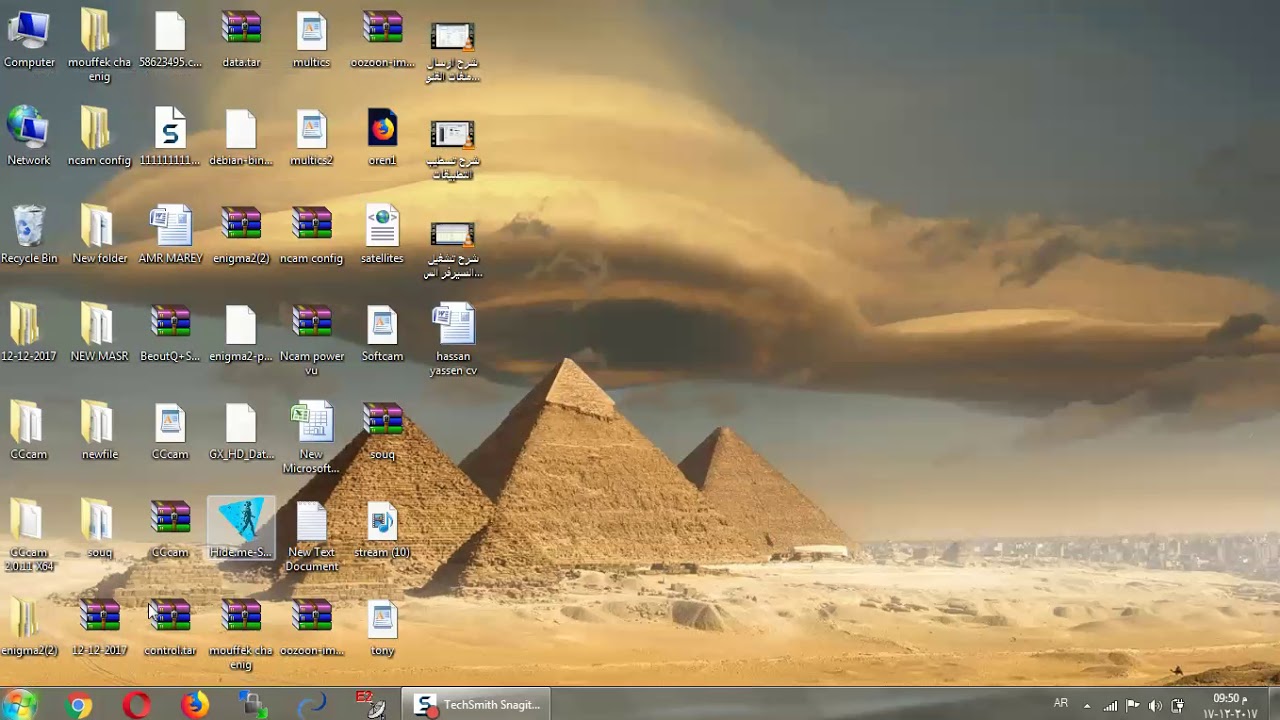This screenshot has width=1280, height=720.
Task: Open the newfile folder icon
Action: click(x=100, y=432)
